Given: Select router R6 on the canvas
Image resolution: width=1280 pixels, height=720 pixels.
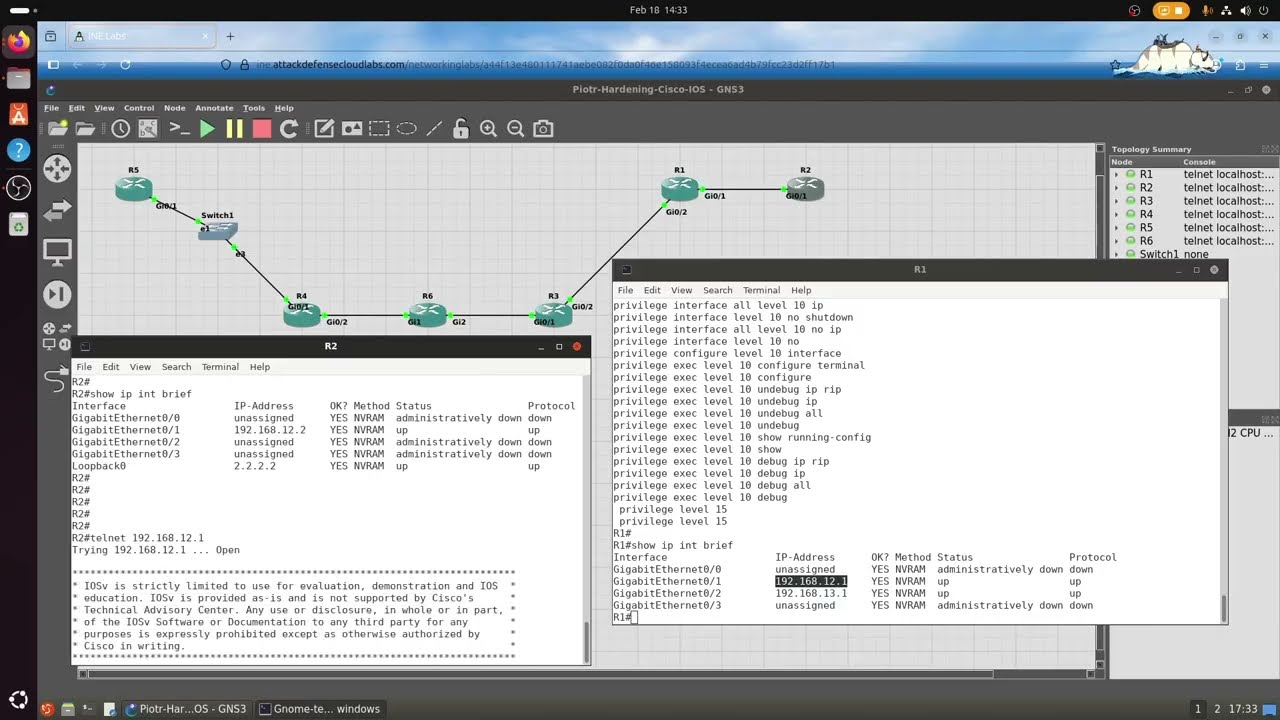Looking at the screenshot, I should (427, 314).
